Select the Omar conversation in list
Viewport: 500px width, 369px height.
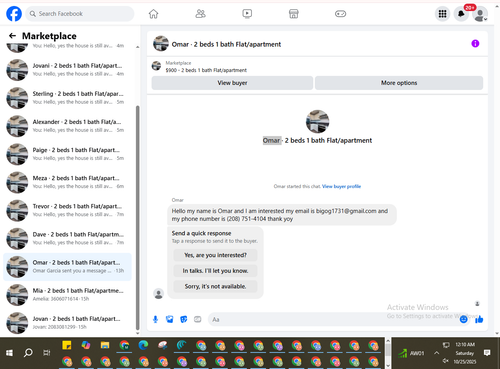(67, 267)
